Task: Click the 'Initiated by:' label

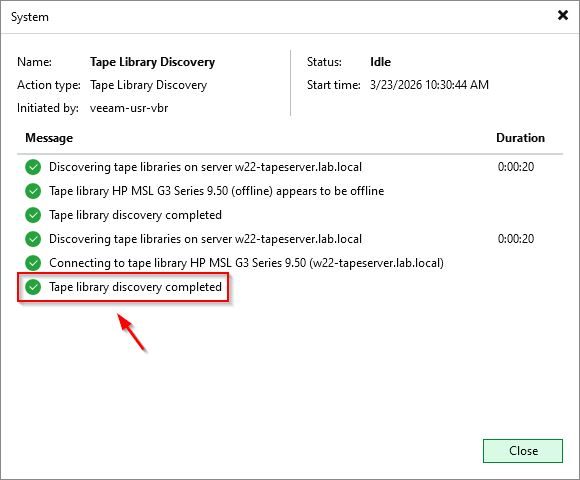Action: tap(48, 108)
